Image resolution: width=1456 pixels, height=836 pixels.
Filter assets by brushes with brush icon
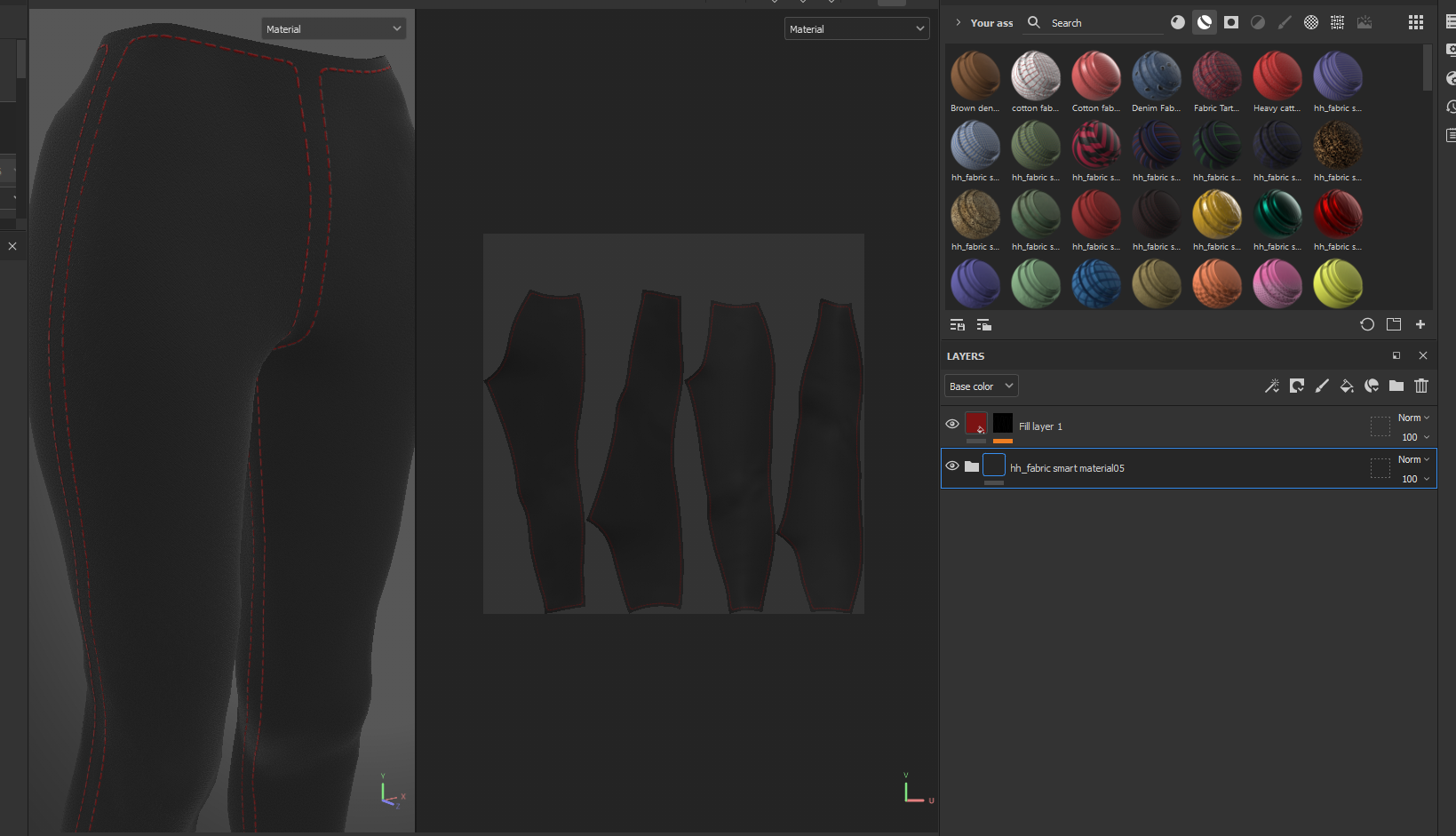click(1285, 22)
